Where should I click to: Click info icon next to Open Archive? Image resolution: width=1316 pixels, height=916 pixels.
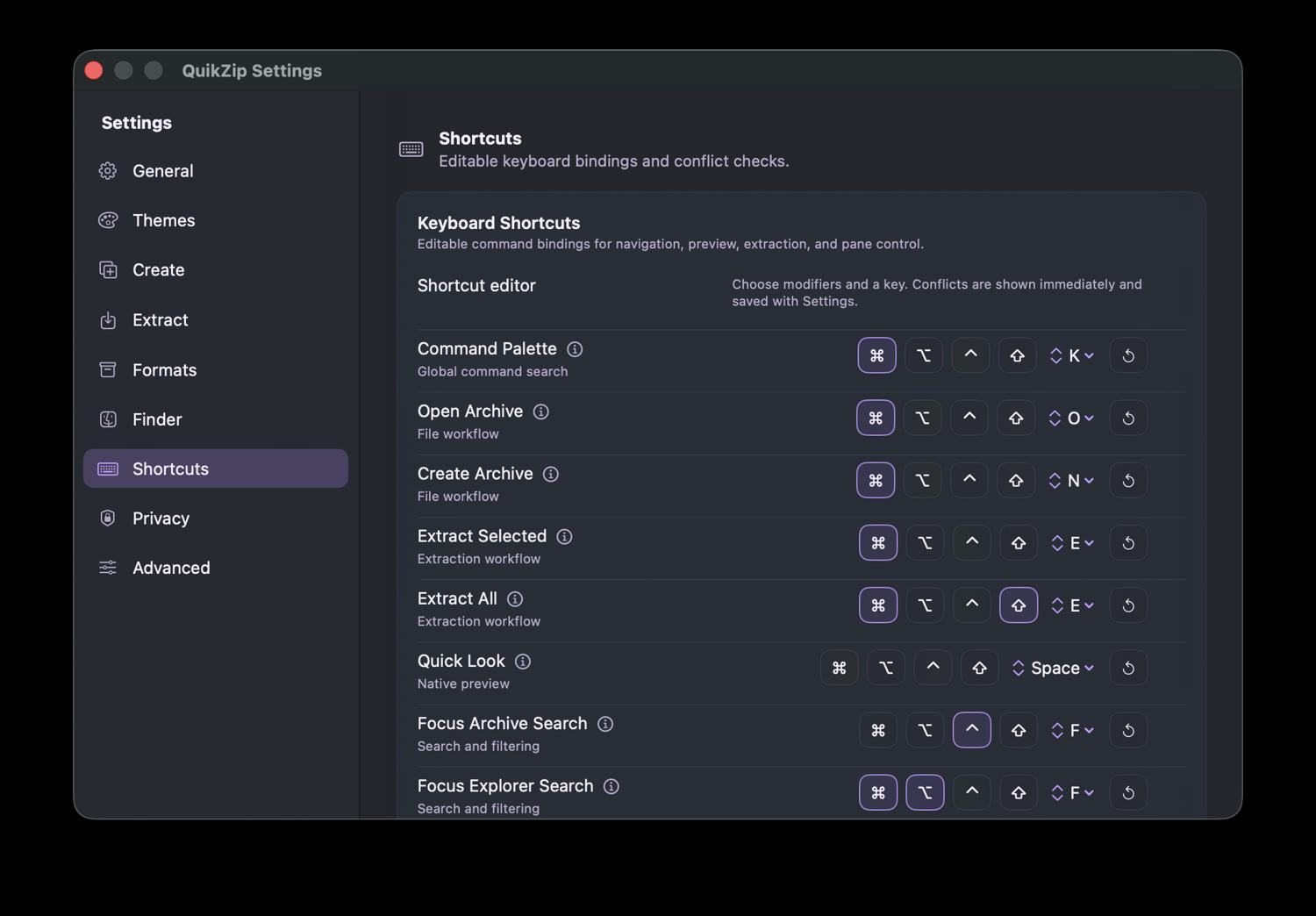(541, 411)
